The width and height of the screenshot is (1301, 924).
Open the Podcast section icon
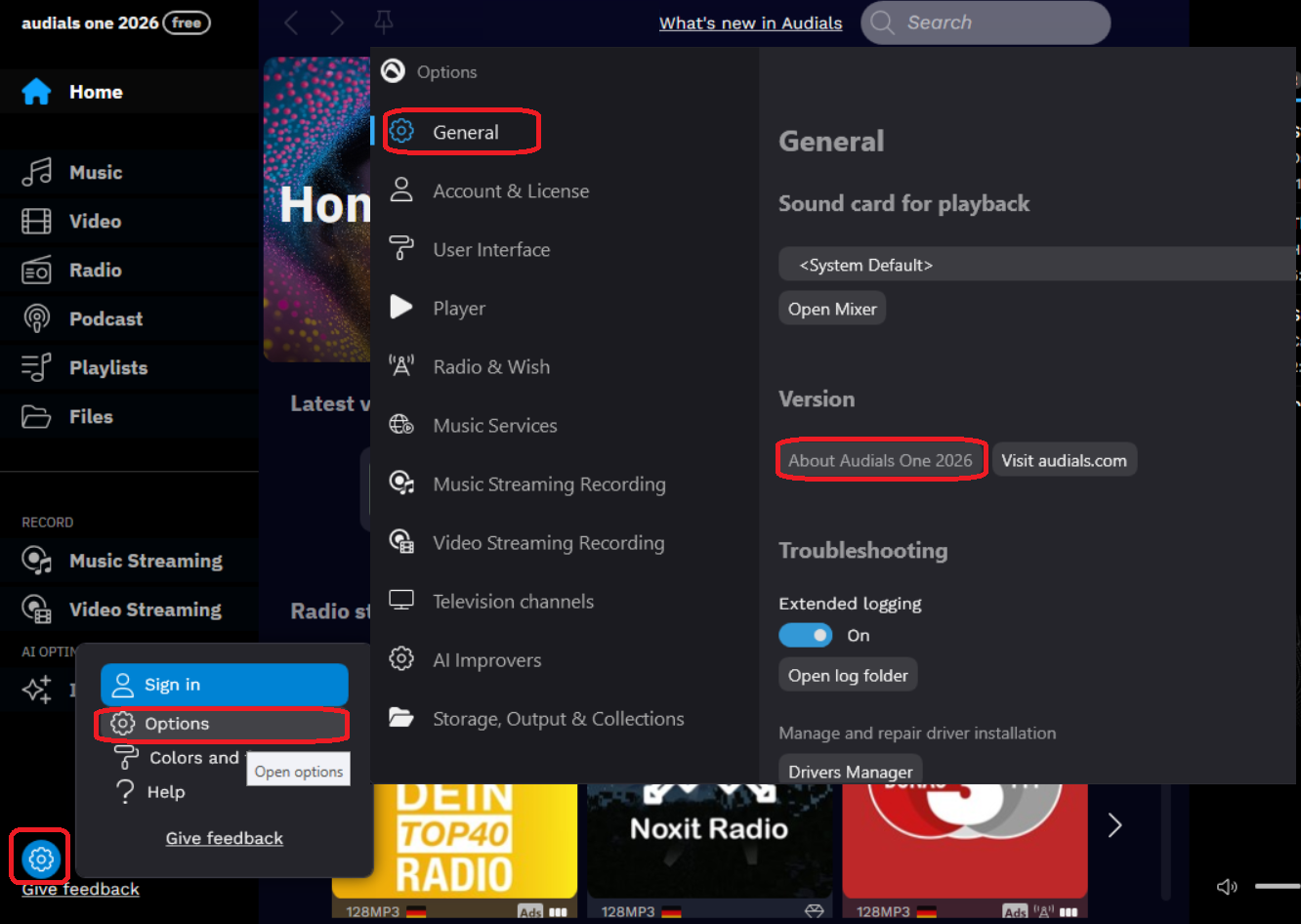[36, 319]
